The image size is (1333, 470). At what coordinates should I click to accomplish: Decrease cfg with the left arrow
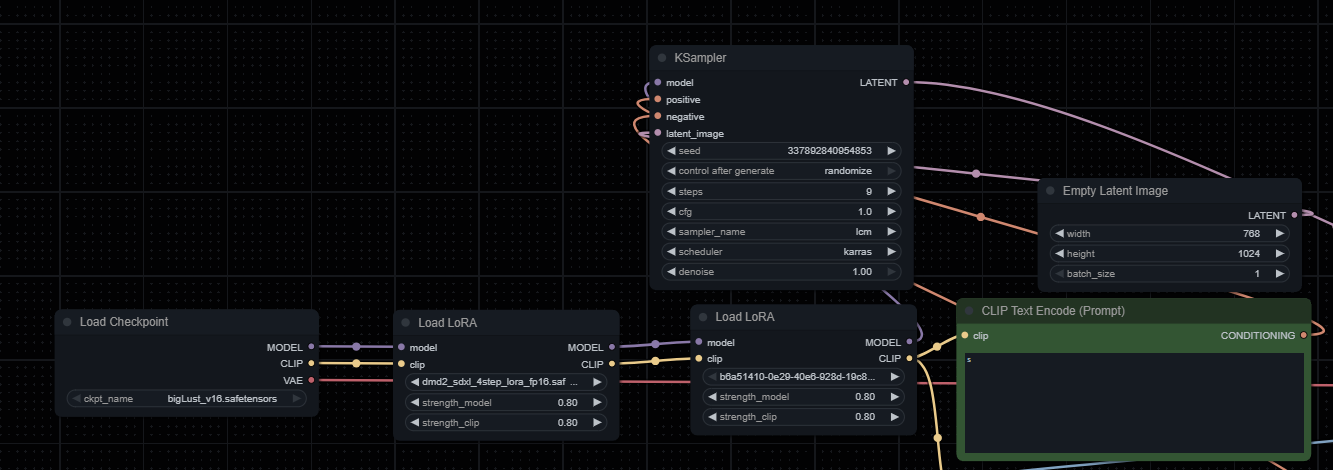coord(672,212)
